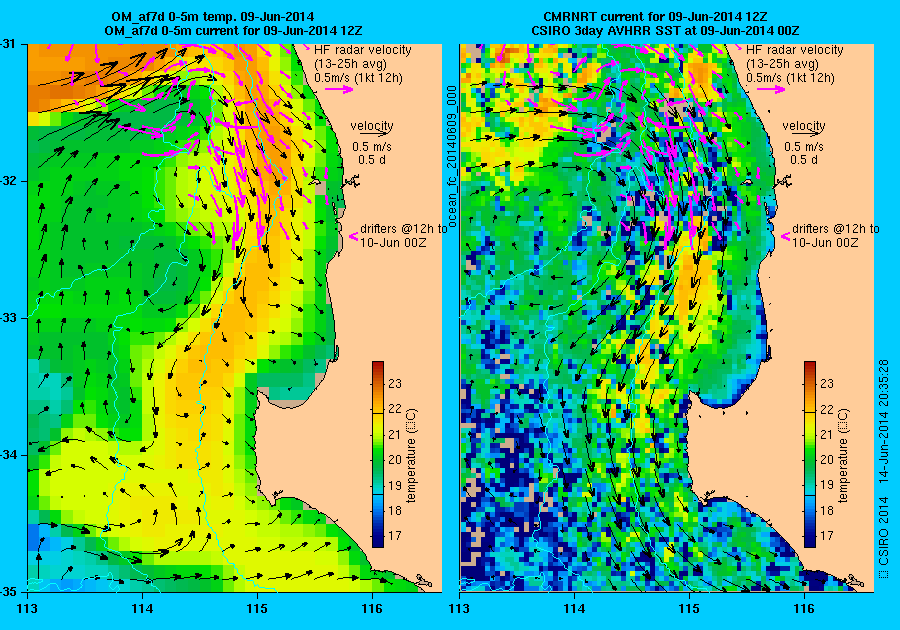The image size is (900, 630).
Task: Click magenta drifter marker beside left map legend
Action: click(x=354, y=236)
